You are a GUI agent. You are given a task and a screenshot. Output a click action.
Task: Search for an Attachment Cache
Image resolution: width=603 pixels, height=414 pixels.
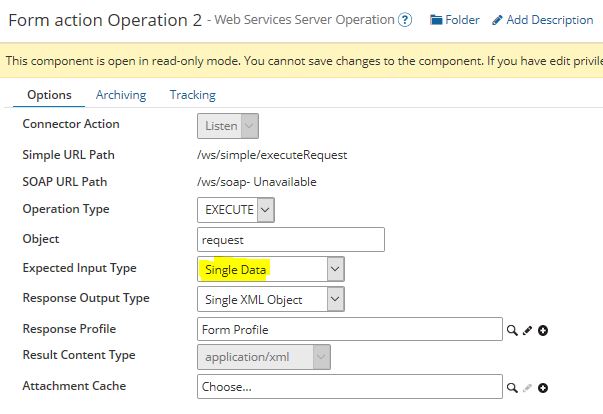(x=512, y=387)
